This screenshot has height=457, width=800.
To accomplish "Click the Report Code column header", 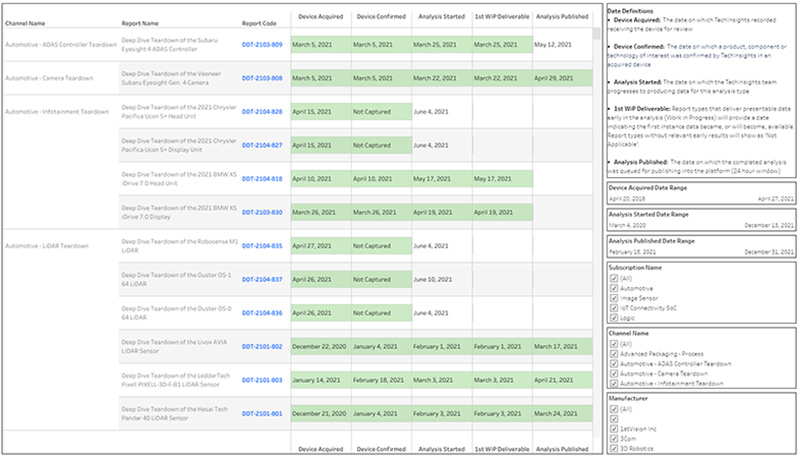I will click(x=259, y=23).
